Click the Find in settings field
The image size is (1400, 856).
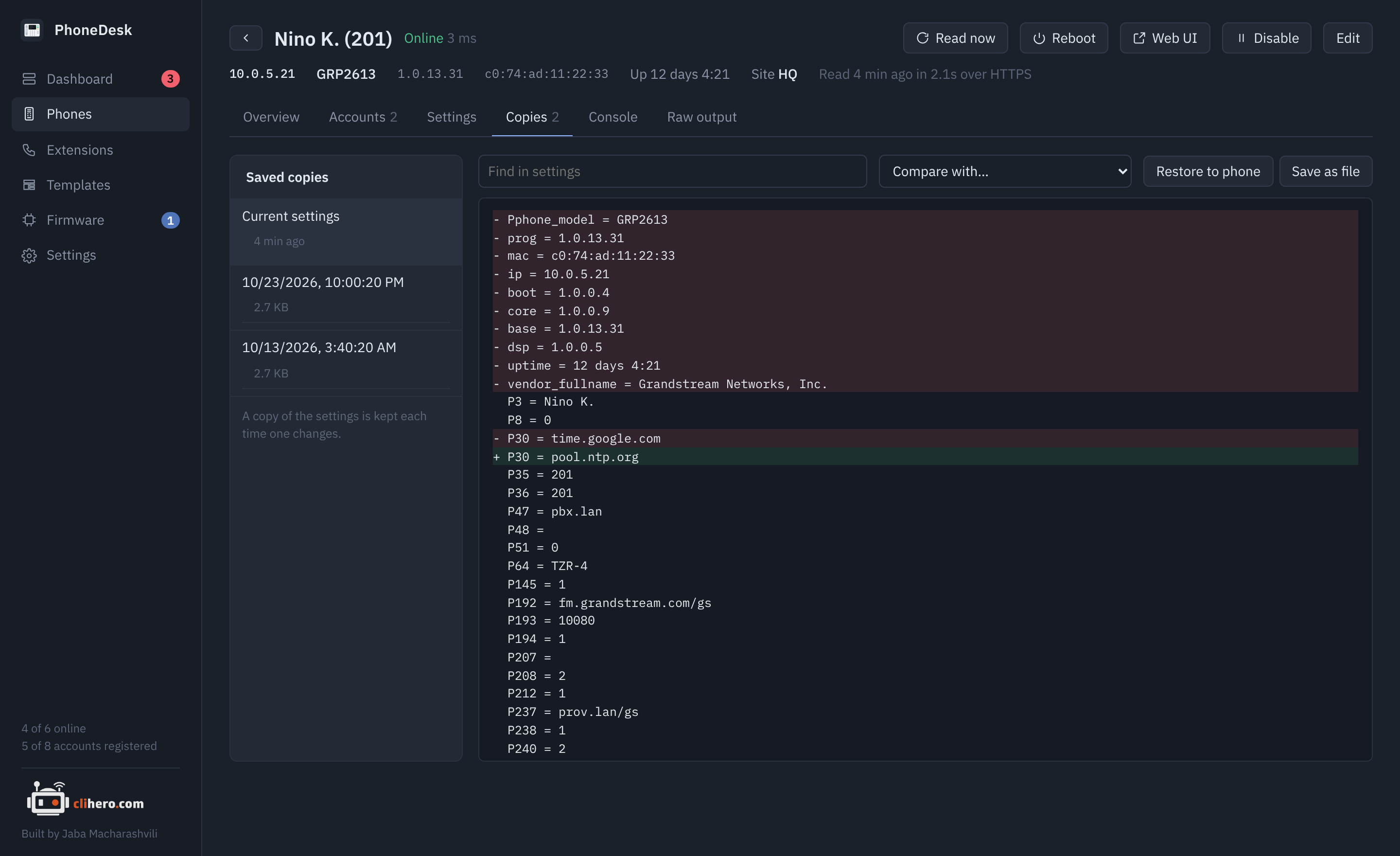[x=672, y=171]
